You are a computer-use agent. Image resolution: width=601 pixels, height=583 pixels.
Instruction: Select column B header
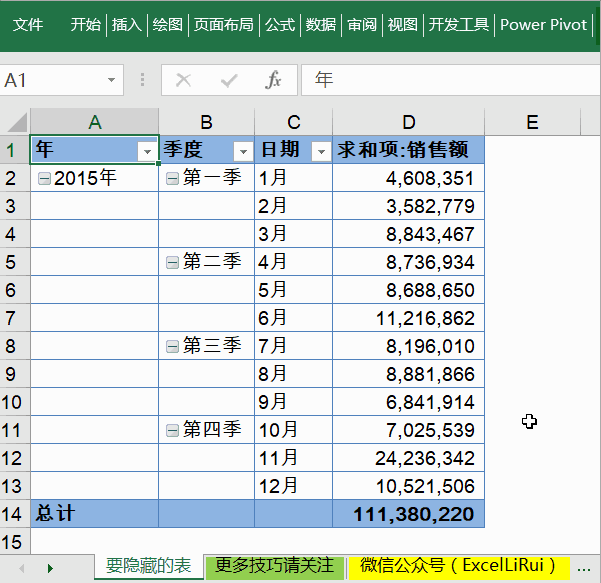pos(207,122)
